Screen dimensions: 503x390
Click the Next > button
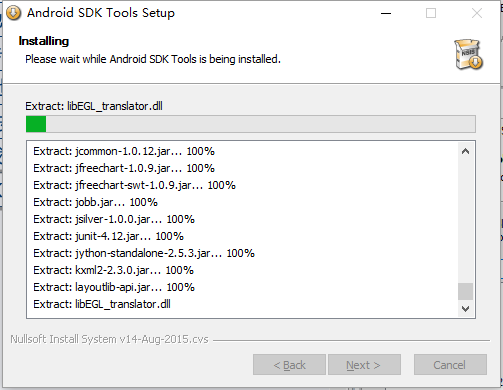pos(364,365)
